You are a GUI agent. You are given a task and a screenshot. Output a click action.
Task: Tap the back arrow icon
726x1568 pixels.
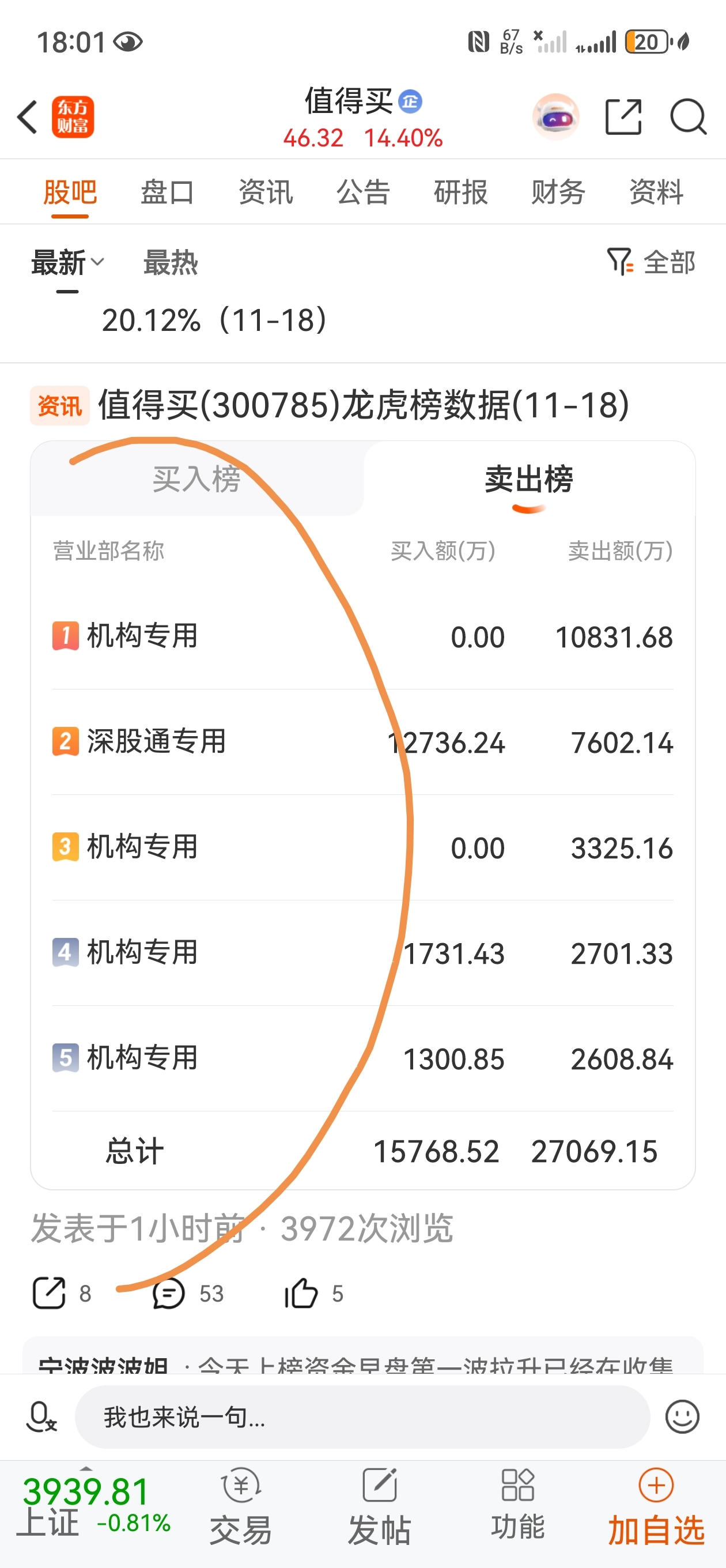pos(28,117)
